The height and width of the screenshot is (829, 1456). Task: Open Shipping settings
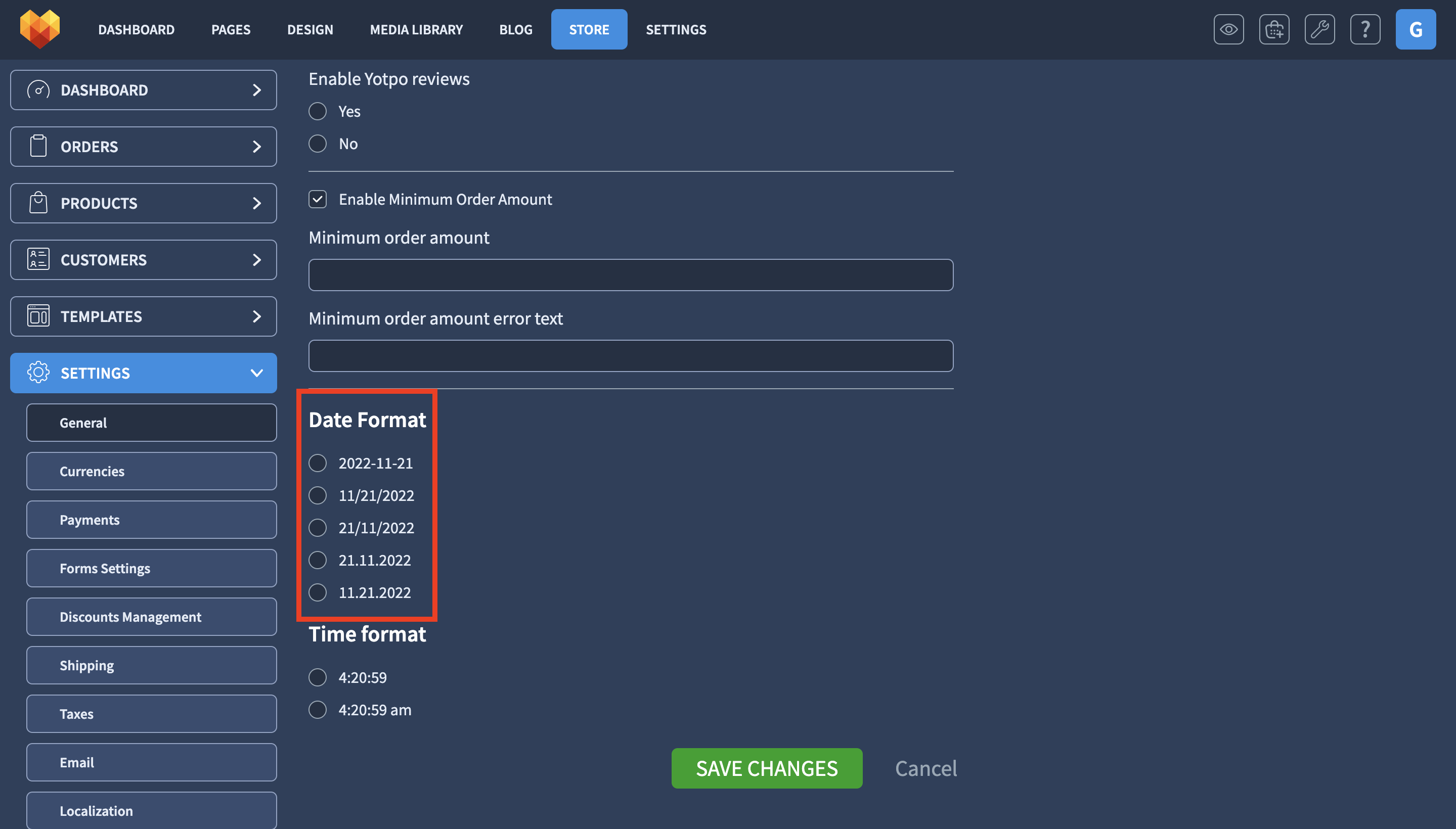point(152,665)
